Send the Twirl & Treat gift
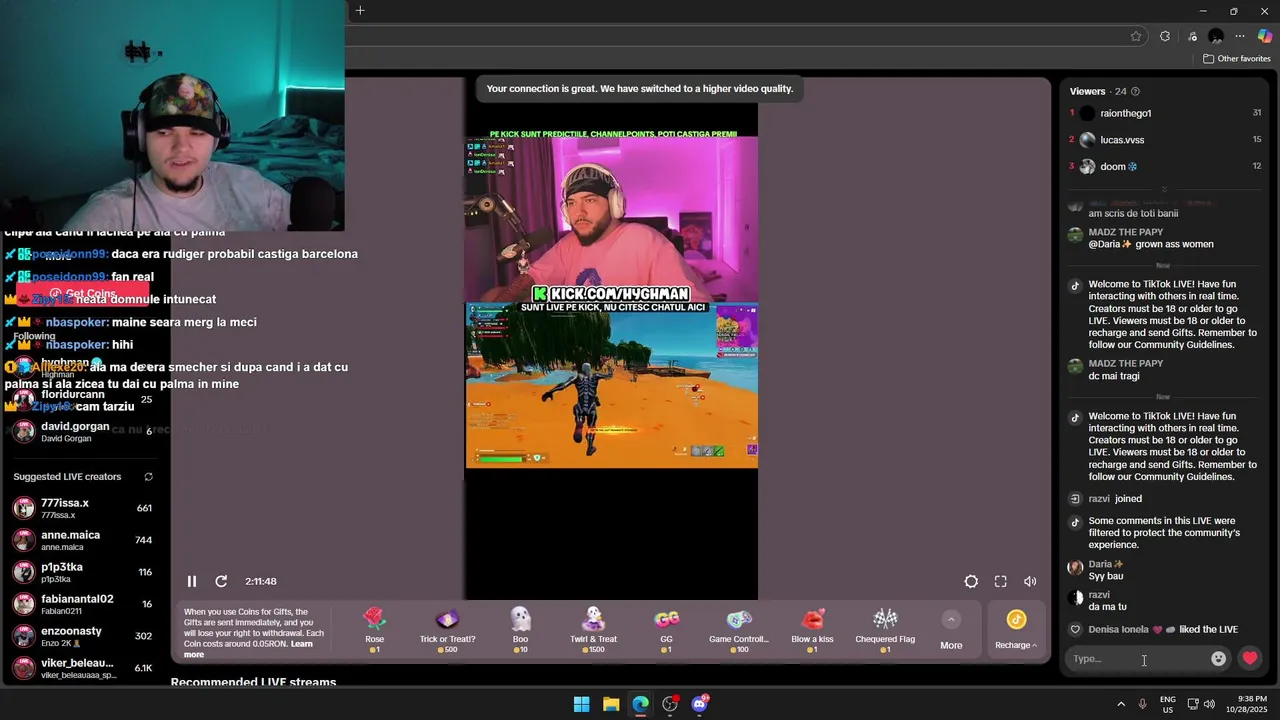 pyautogui.click(x=593, y=630)
